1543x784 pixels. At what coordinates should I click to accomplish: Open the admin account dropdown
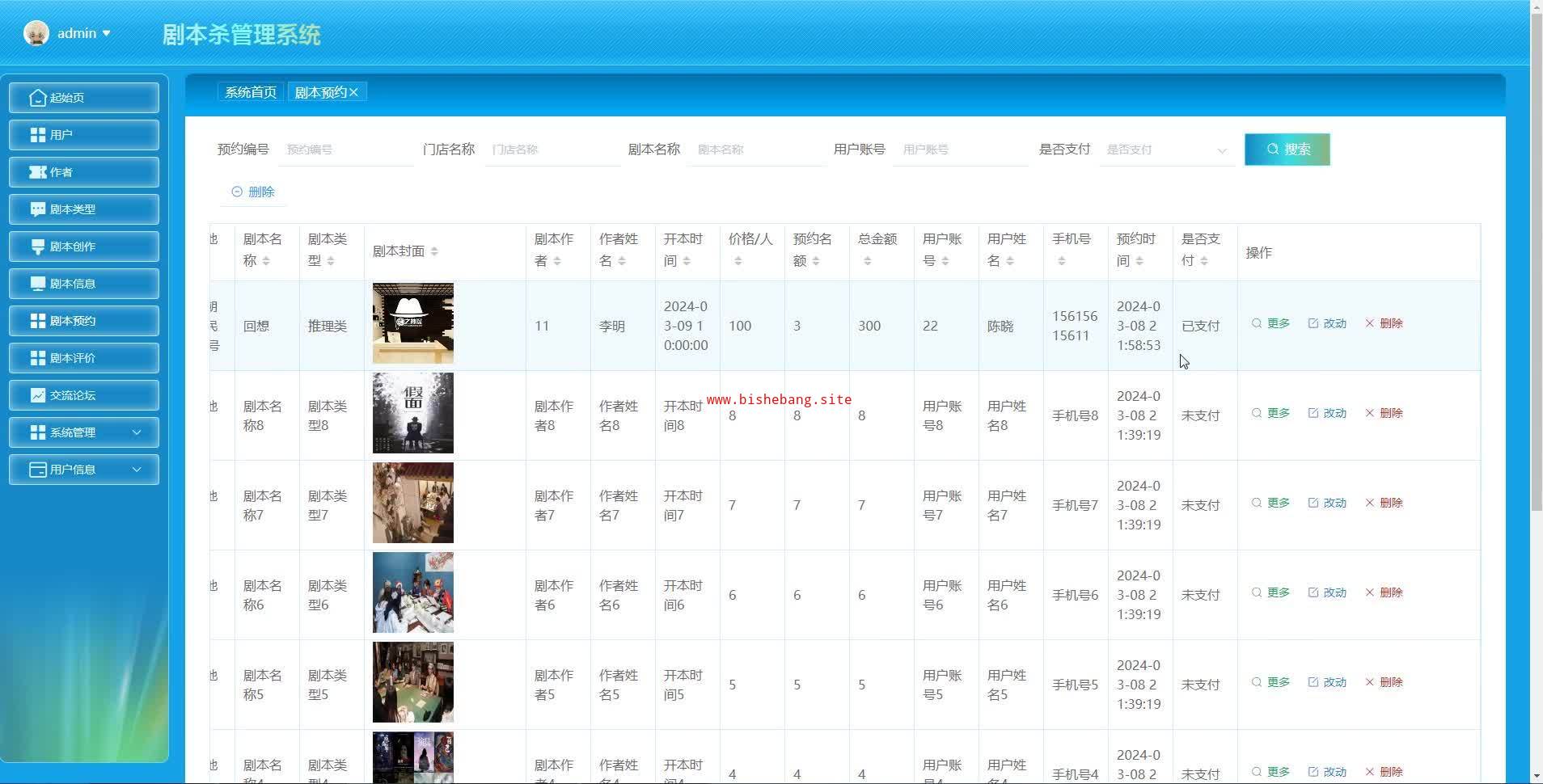coord(83,33)
